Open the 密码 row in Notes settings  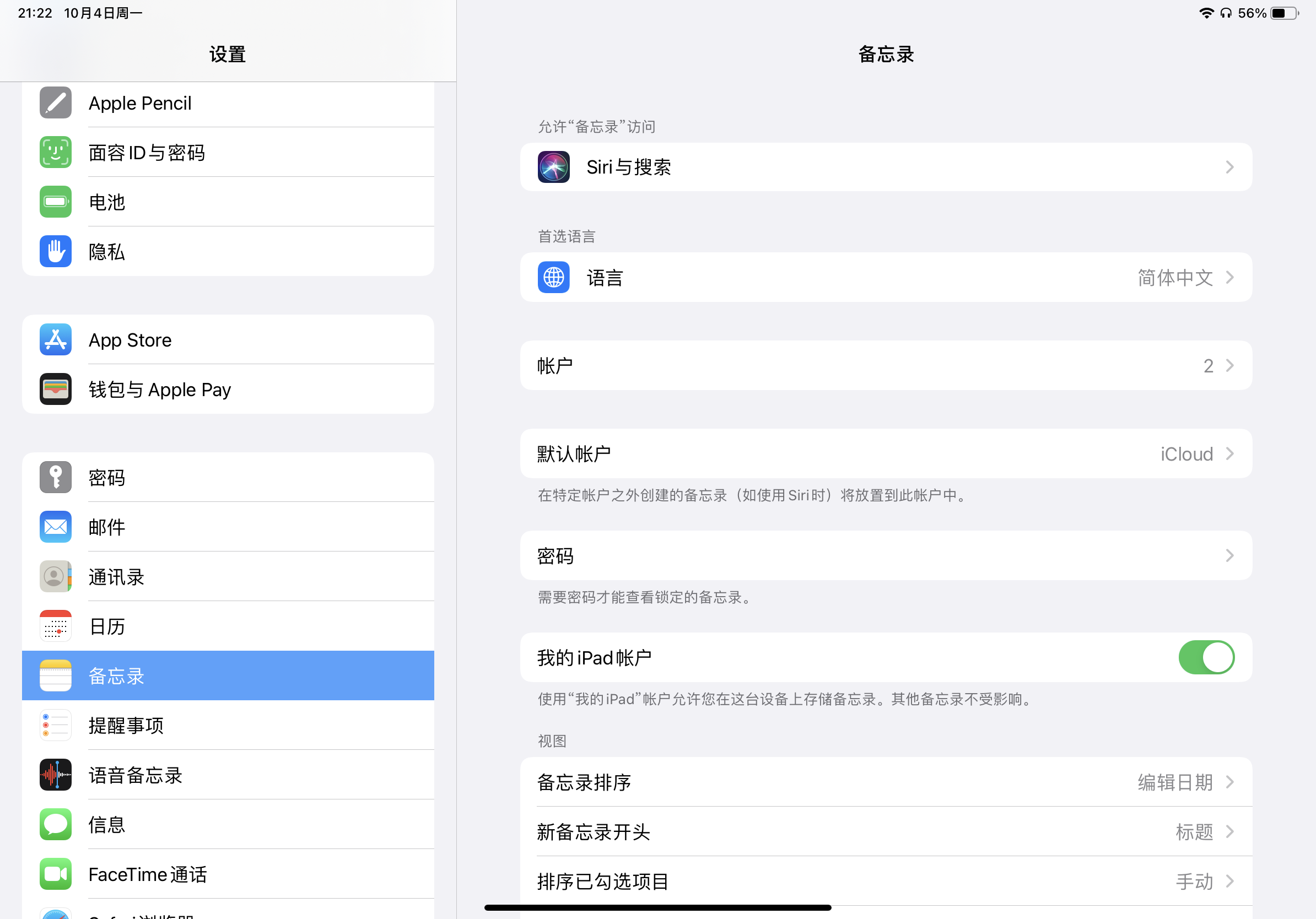(x=886, y=556)
